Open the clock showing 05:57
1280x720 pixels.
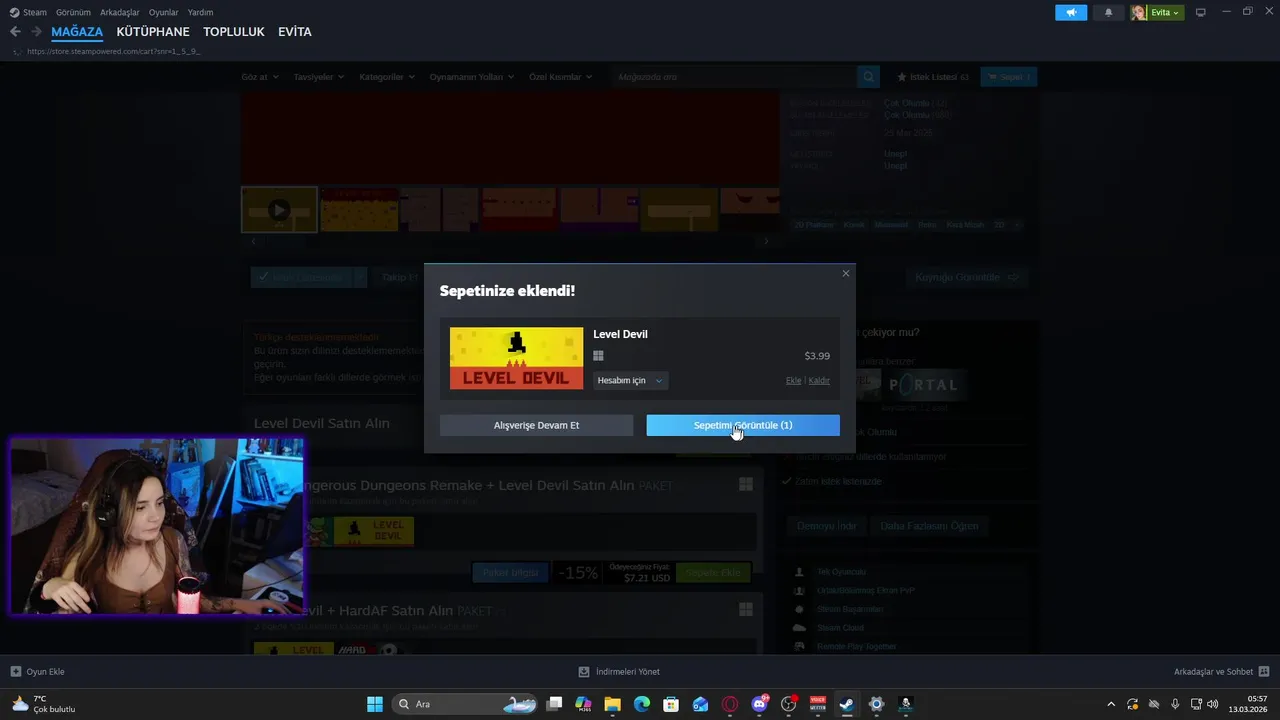[1248, 704]
